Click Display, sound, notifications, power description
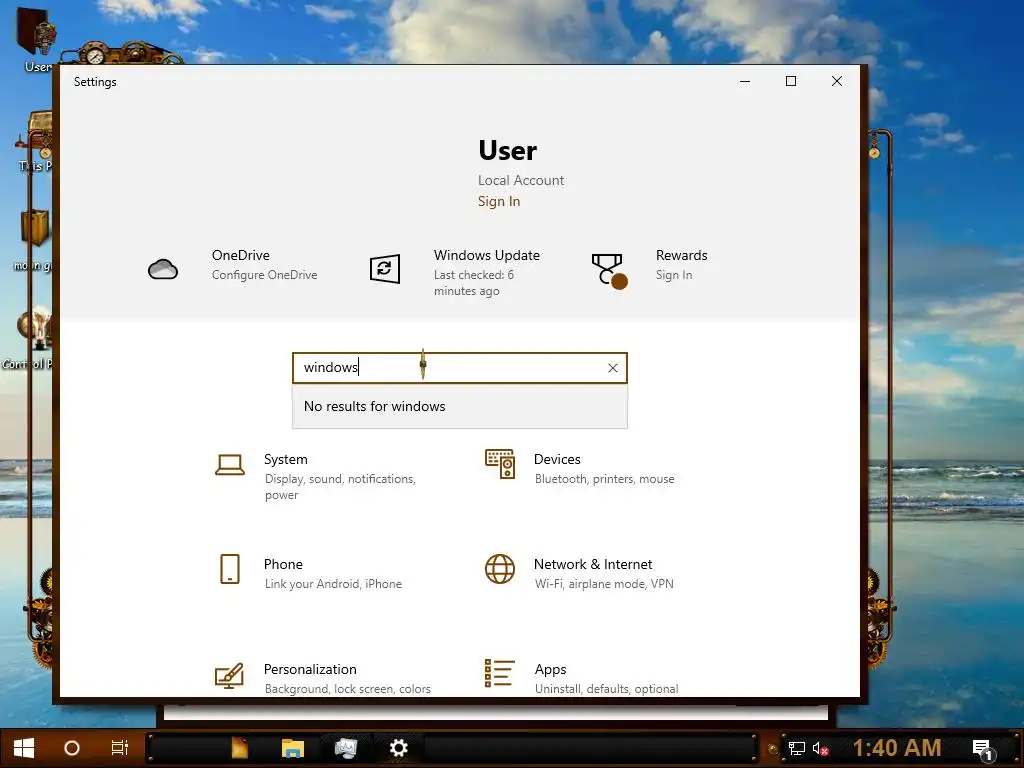 pyautogui.click(x=340, y=487)
